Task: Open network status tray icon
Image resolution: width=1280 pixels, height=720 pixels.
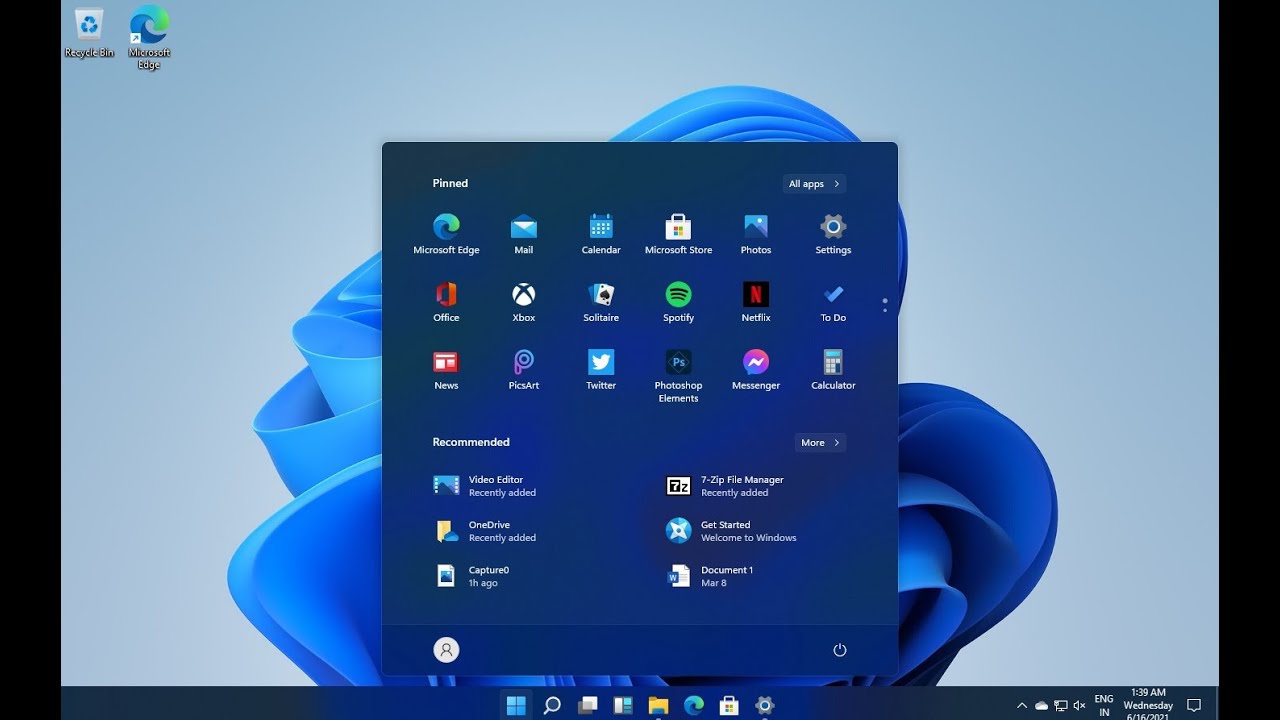Action: pos(1061,706)
